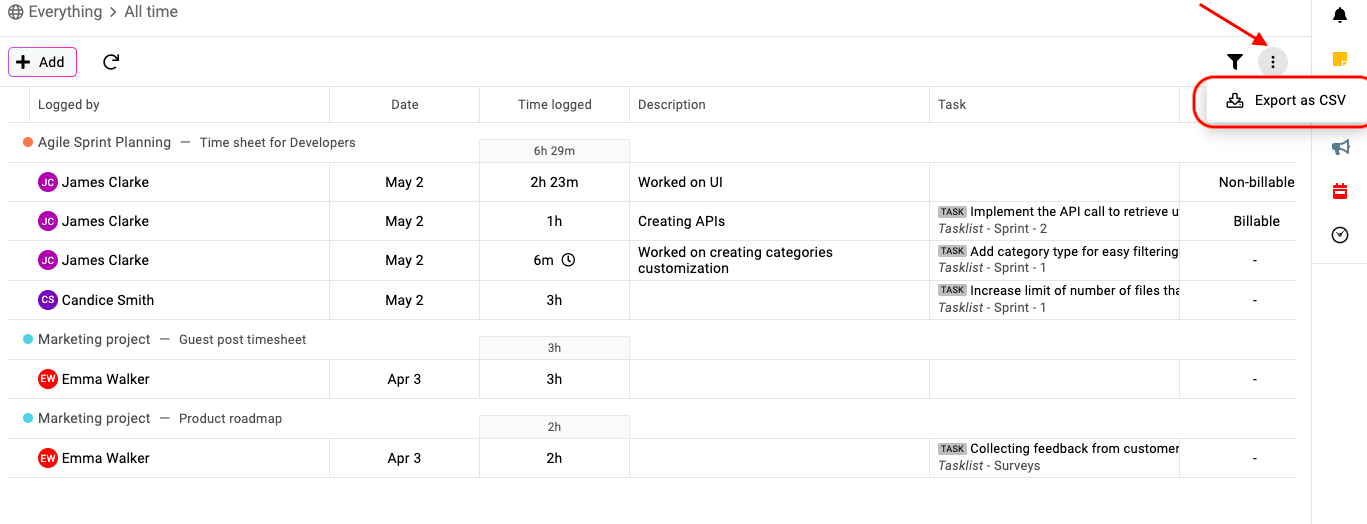Open the timer clock icon in sidebar
Image resolution: width=1367 pixels, height=524 pixels.
click(1340, 235)
